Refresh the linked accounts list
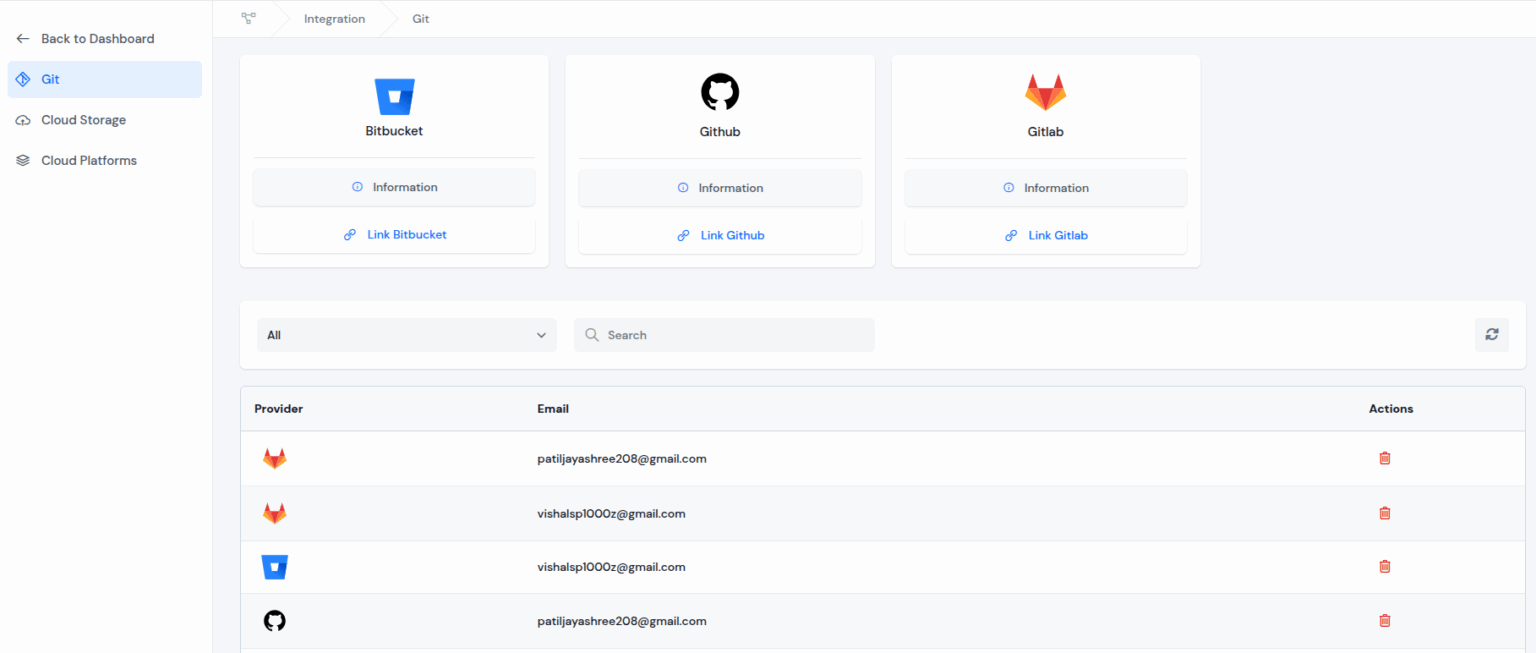1536x653 pixels. (1492, 335)
